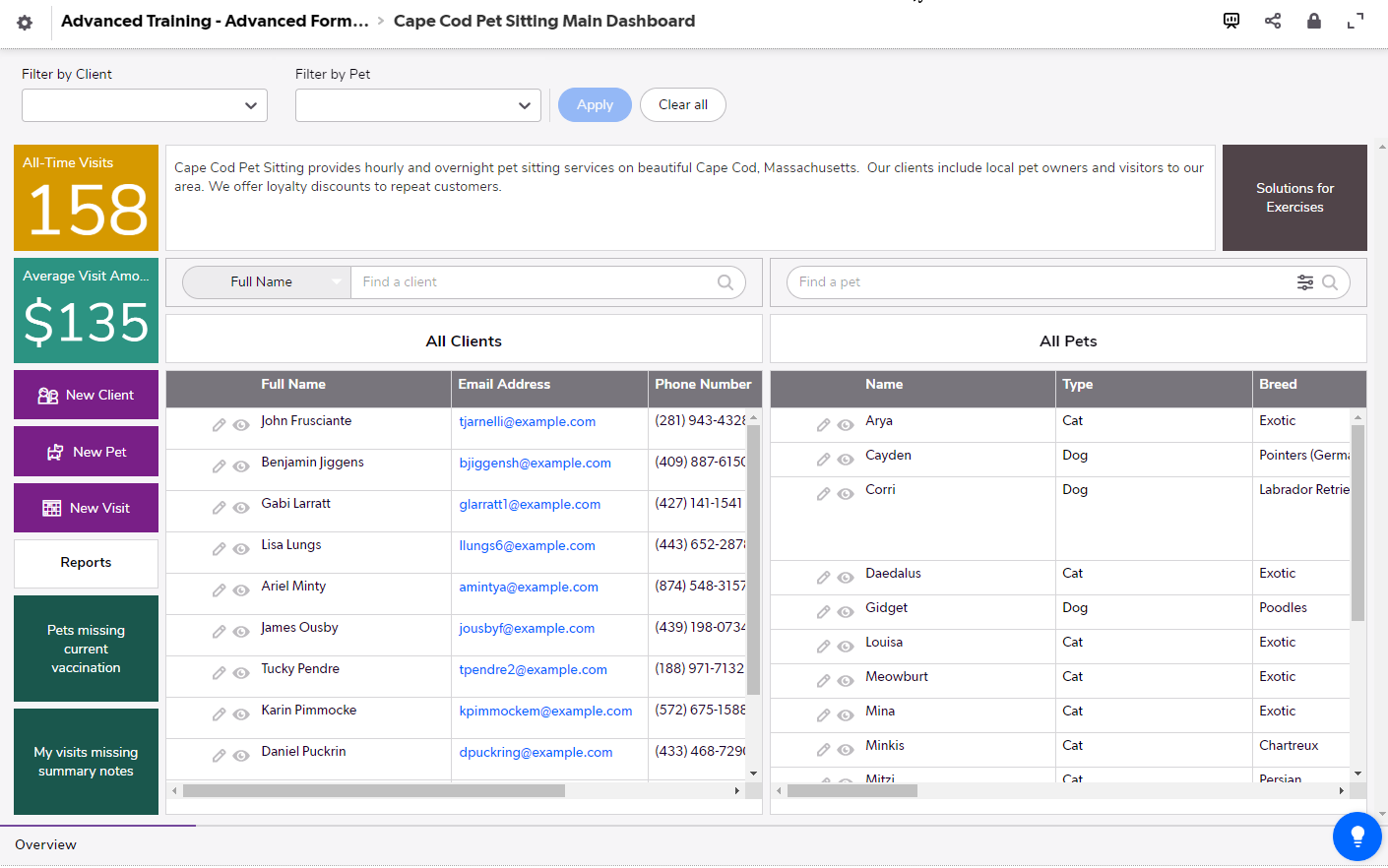Image resolution: width=1388 pixels, height=868 pixels.
Task: Sort clients by Email Address column
Action: click(504, 385)
